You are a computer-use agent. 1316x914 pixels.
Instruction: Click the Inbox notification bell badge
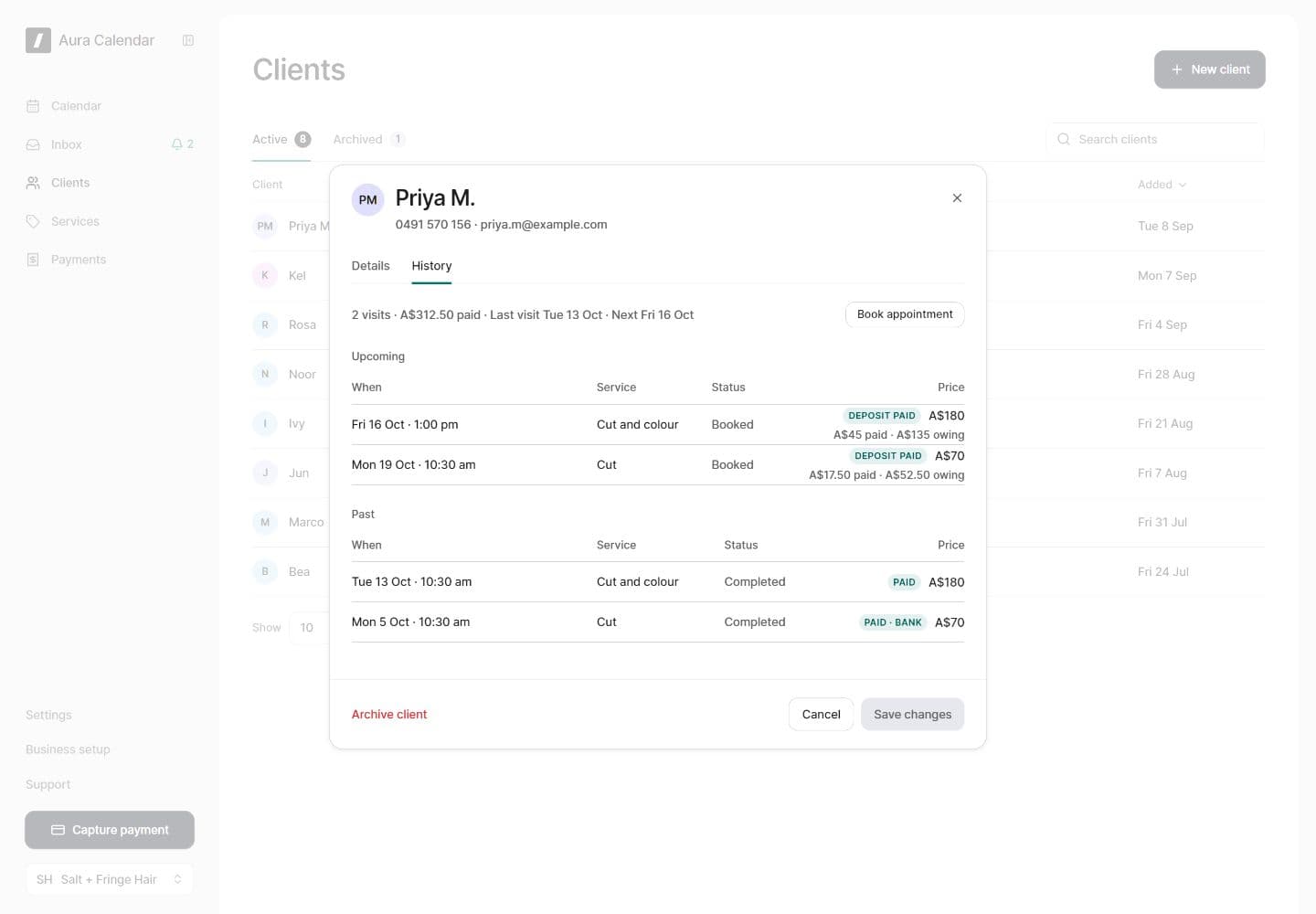point(183,144)
